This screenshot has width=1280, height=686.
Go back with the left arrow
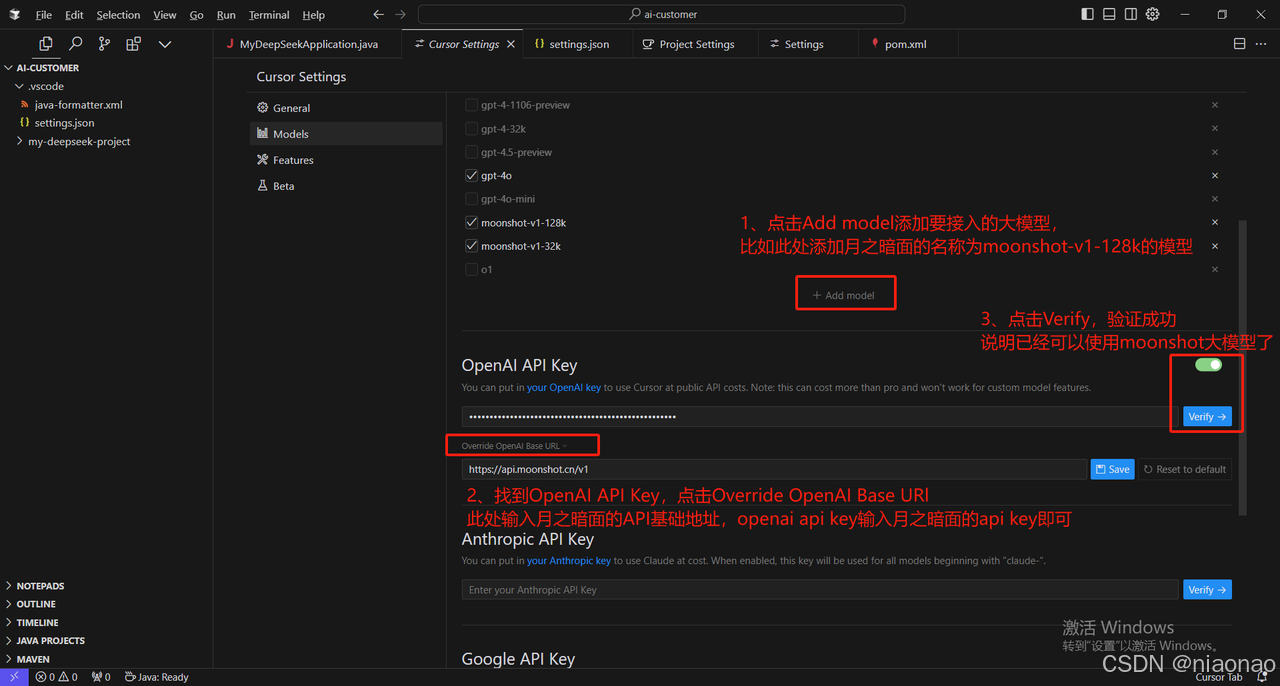pyautogui.click(x=378, y=15)
